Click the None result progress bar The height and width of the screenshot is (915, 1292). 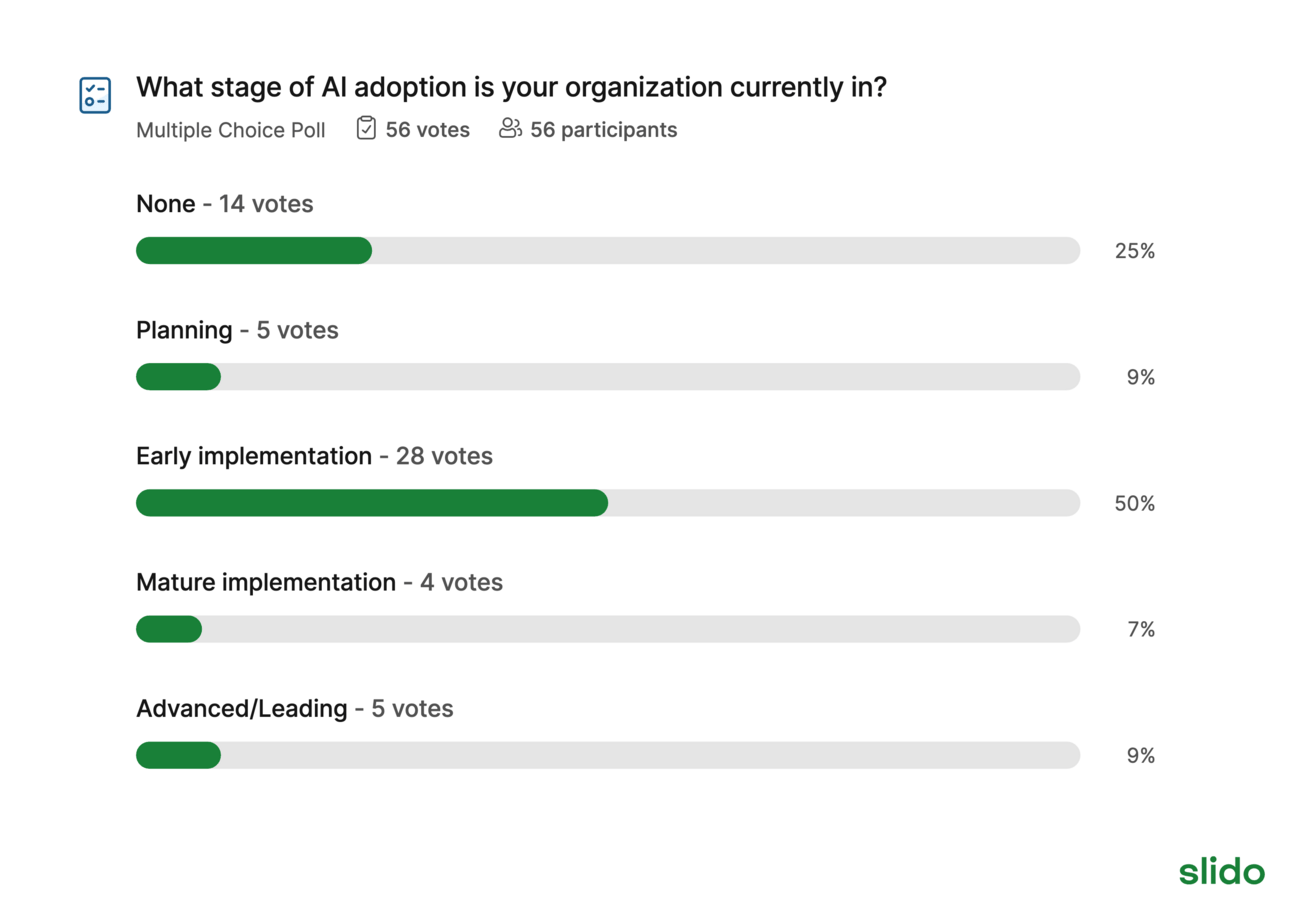[608, 251]
